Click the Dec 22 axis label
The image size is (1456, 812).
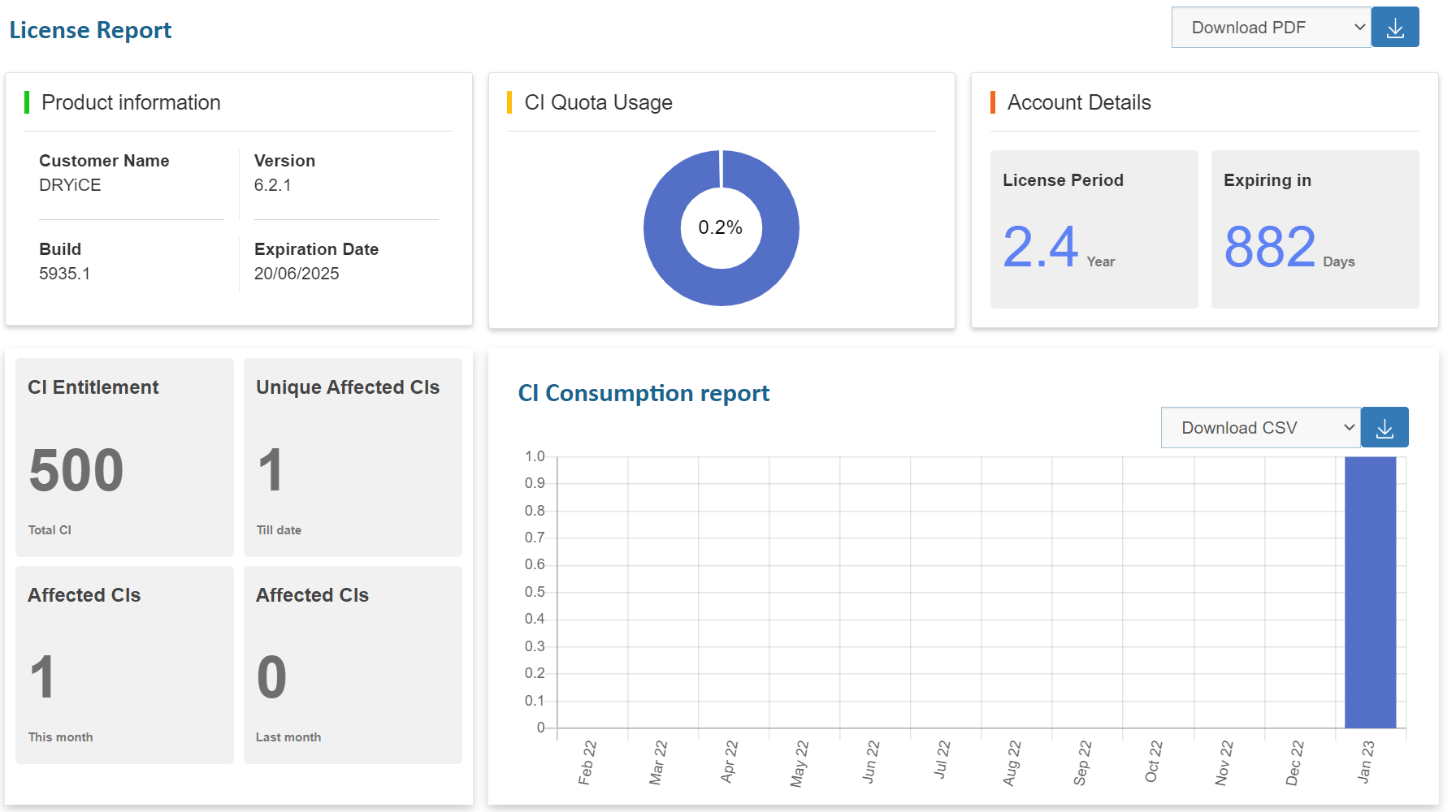click(1294, 762)
